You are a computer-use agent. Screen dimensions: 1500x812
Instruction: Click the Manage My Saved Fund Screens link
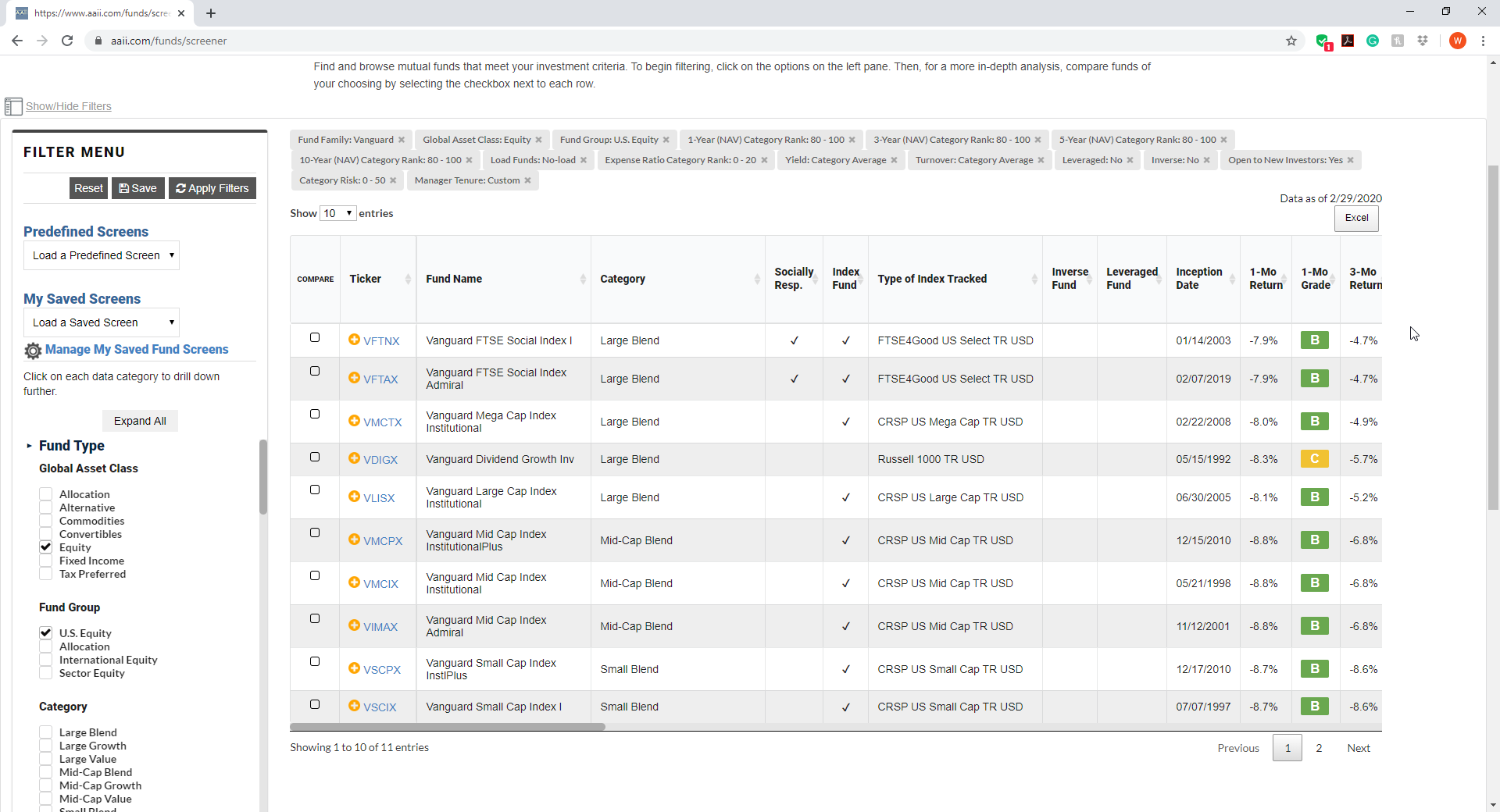click(137, 350)
